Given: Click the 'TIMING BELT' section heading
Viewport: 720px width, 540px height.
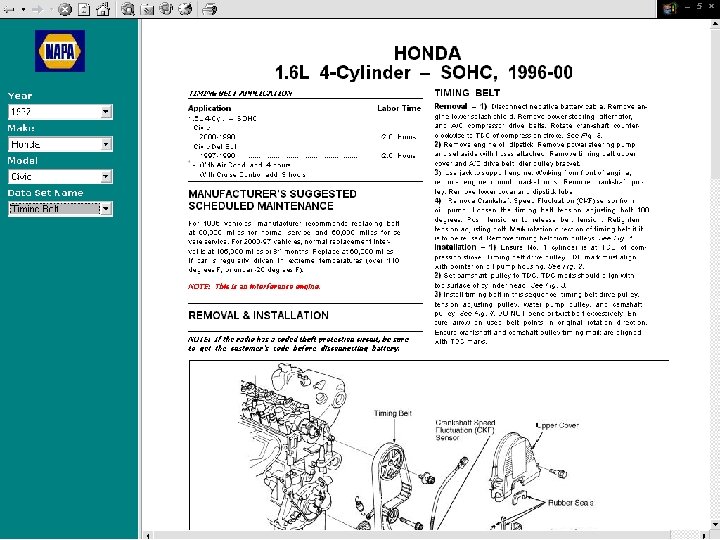Looking at the screenshot, I should [x=467, y=93].
